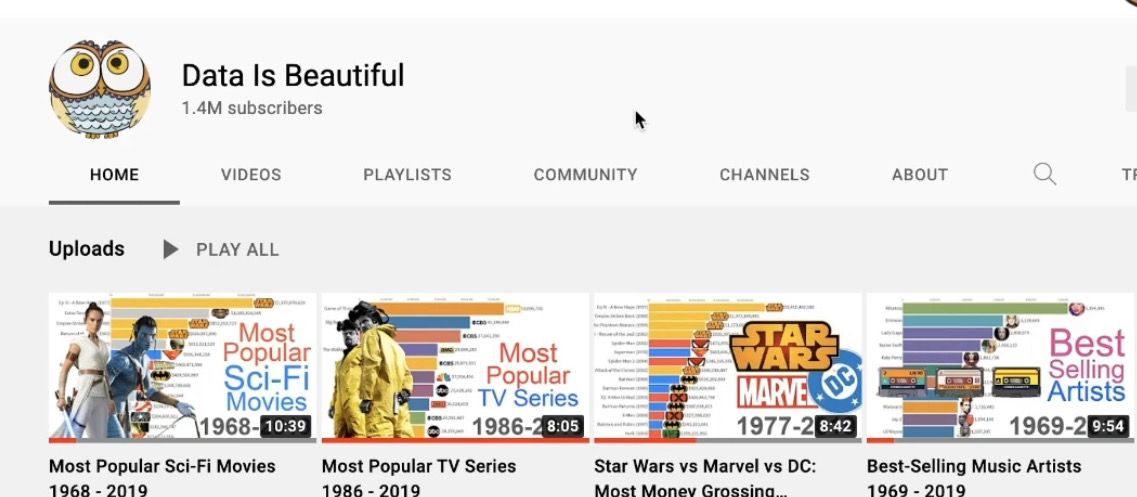Click the owl channel avatar
Screen dimensions: 1137x497
[x=100, y=89]
